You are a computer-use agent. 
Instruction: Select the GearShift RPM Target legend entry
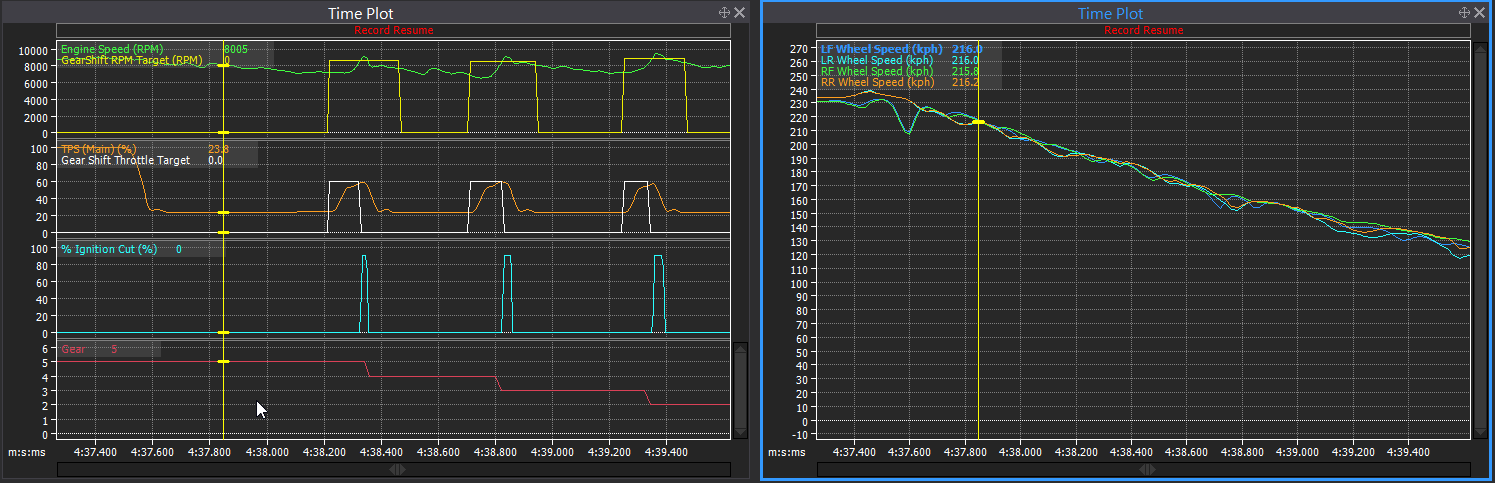pyautogui.click(x=131, y=61)
